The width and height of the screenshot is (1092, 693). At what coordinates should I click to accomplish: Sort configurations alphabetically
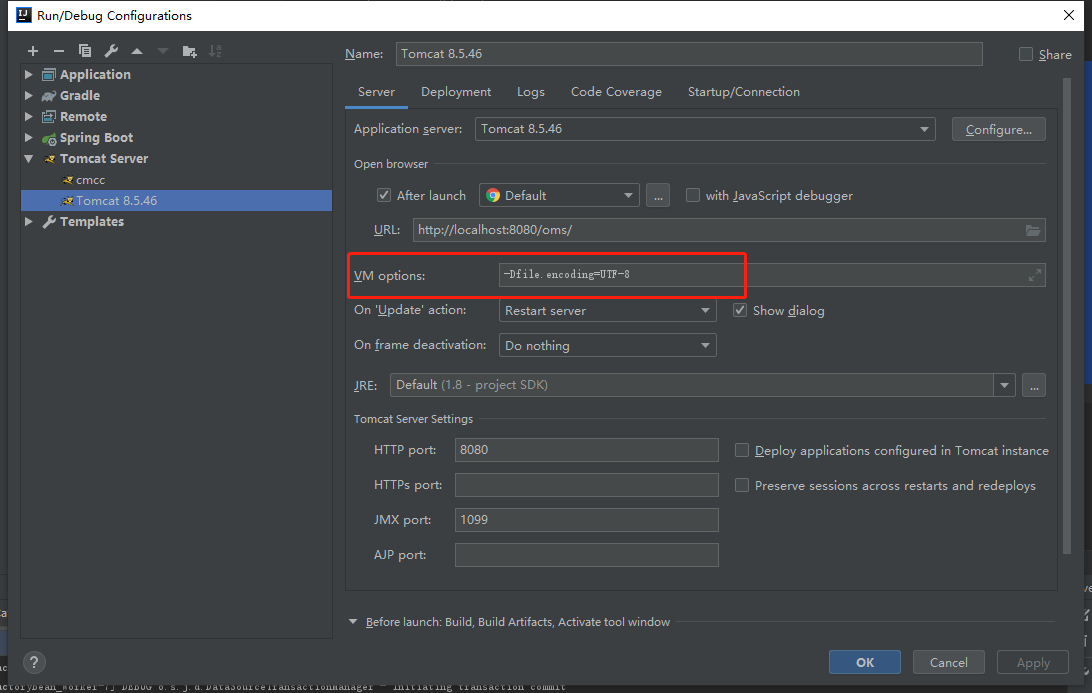(215, 51)
